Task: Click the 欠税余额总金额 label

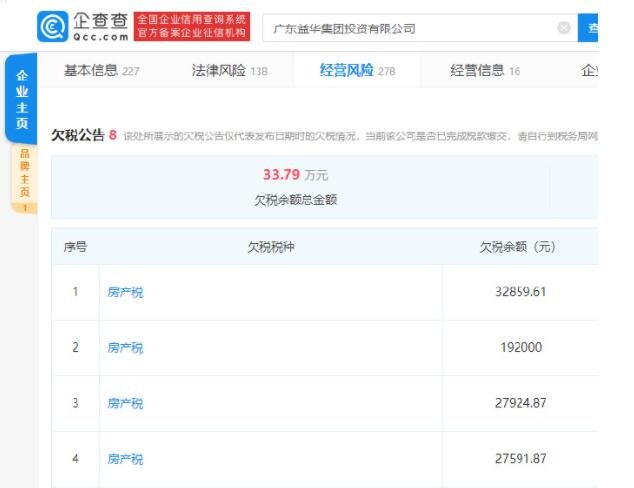Action: (x=296, y=200)
